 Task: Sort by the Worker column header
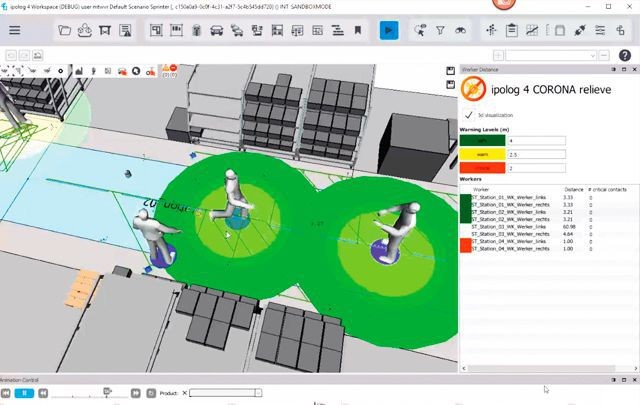481,189
